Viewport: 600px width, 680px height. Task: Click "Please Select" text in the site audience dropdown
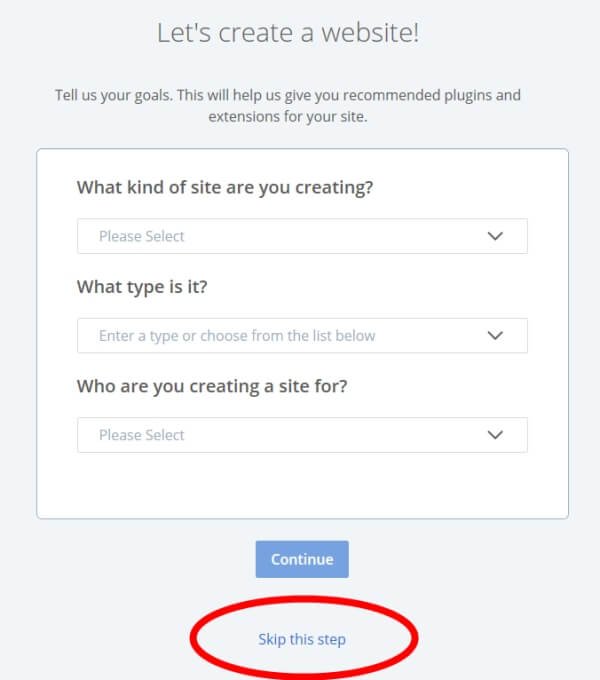click(x=142, y=435)
